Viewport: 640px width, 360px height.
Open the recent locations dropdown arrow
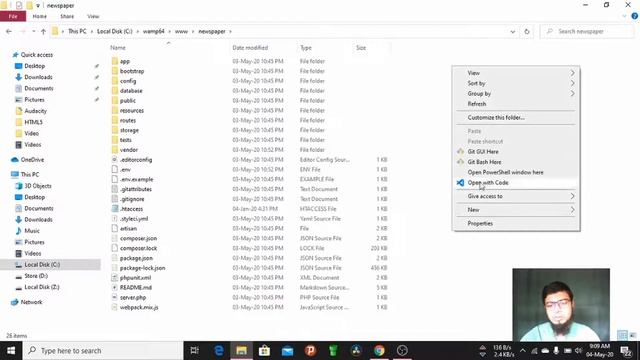[x=33, y=31]
